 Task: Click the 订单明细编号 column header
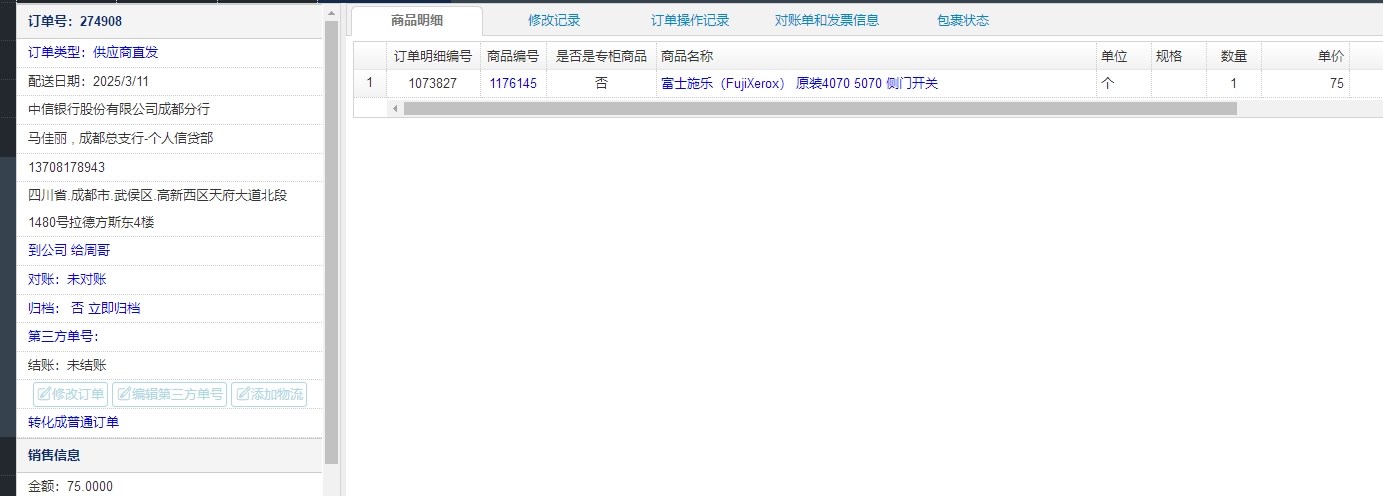point(433,57)
